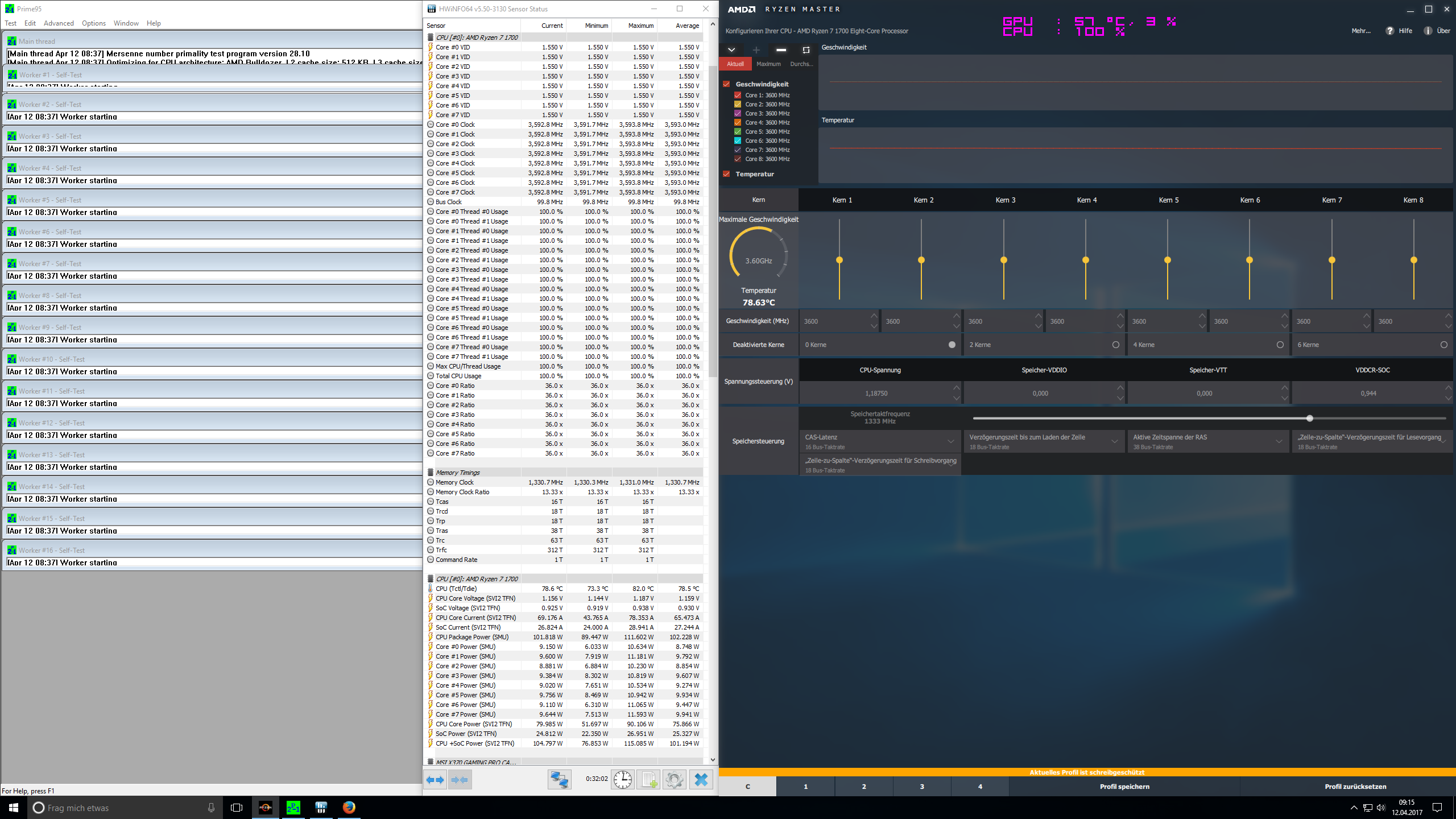This screenshot has height=819, width=1456.
Task: Expand Aktive Zeitspanne der RAS dropdown
Action: pyautogui.click(x=1279, y=441)
